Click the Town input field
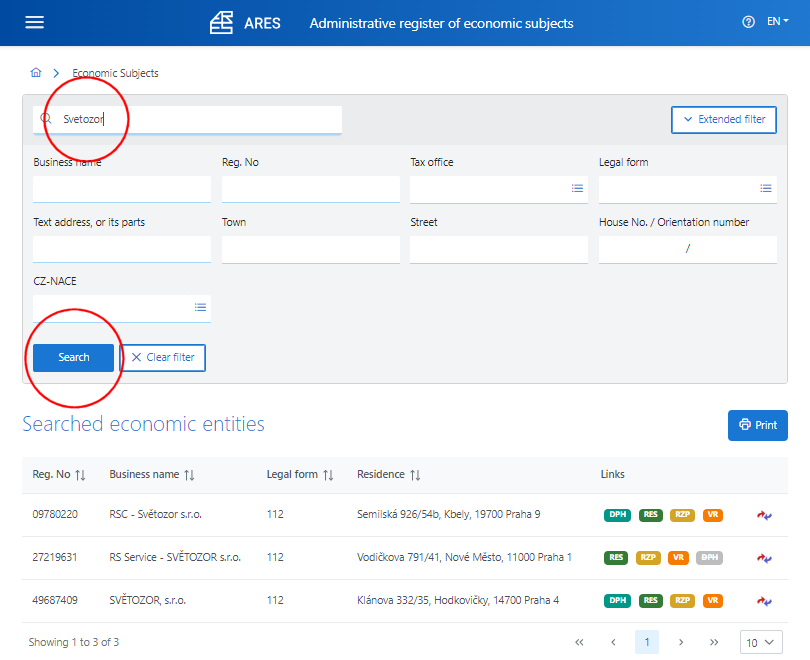This screenshot has height=660, width=810. pos(310,249)
